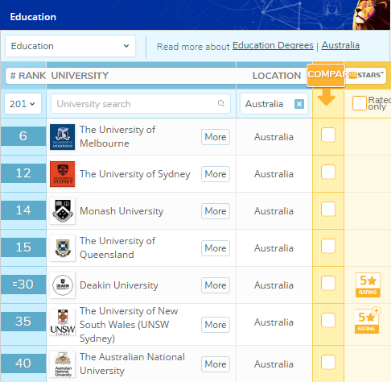The image size is (392, 382).
Task: Sort by the UNIVERSITY column header
Action: pos(80,76)
